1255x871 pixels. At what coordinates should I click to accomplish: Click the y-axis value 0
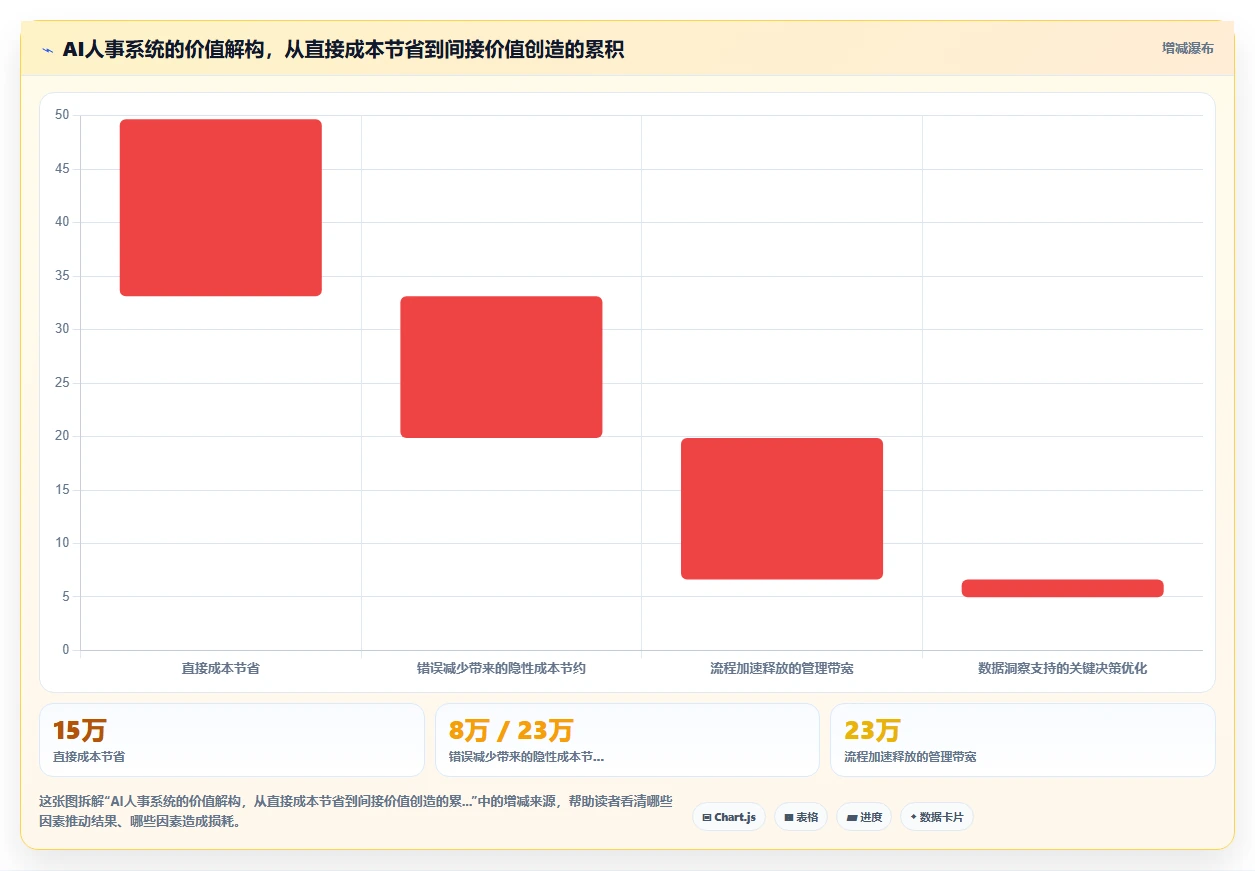[66, 650]
